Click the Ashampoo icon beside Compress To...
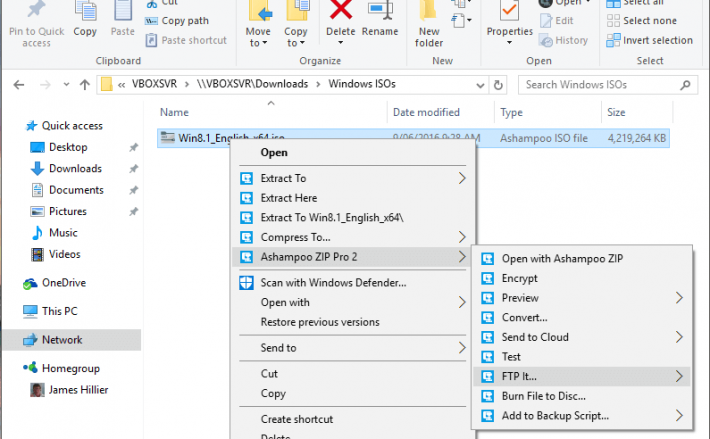710x439 pixels. (x=246, y=237)
